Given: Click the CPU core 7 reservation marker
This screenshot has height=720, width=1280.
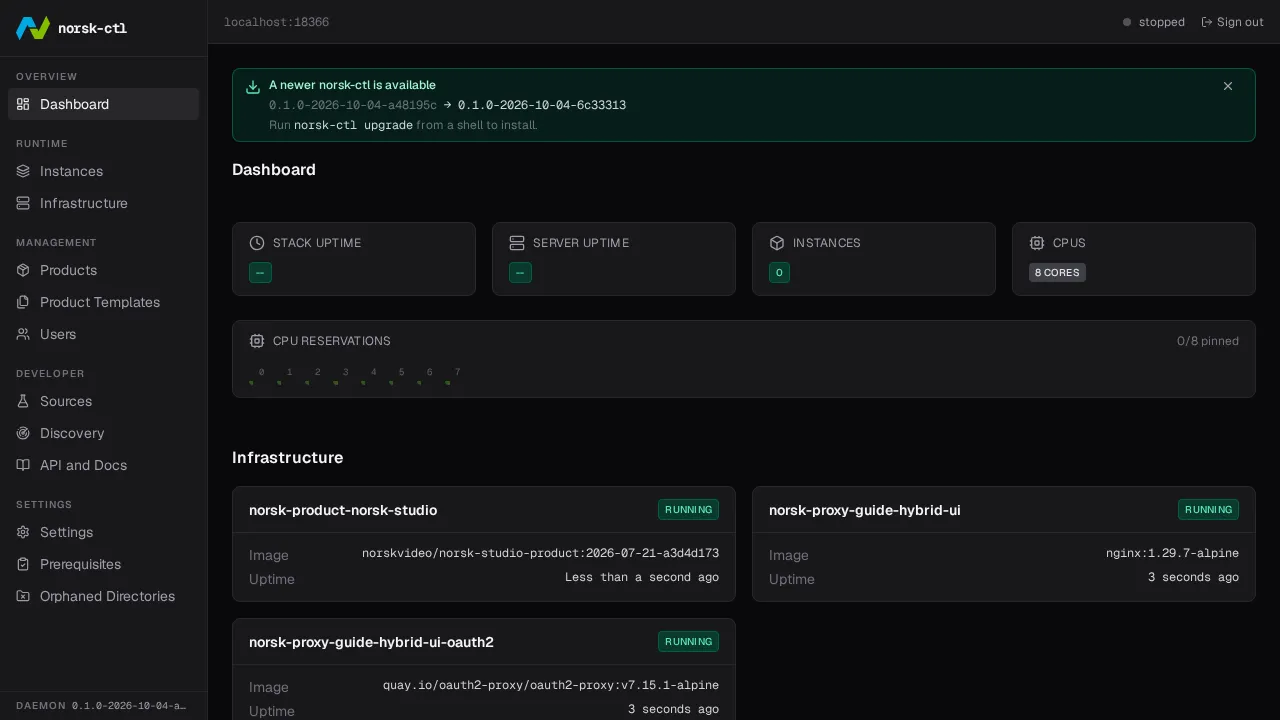Looking at the screenshot, I should tap(447, 382).
